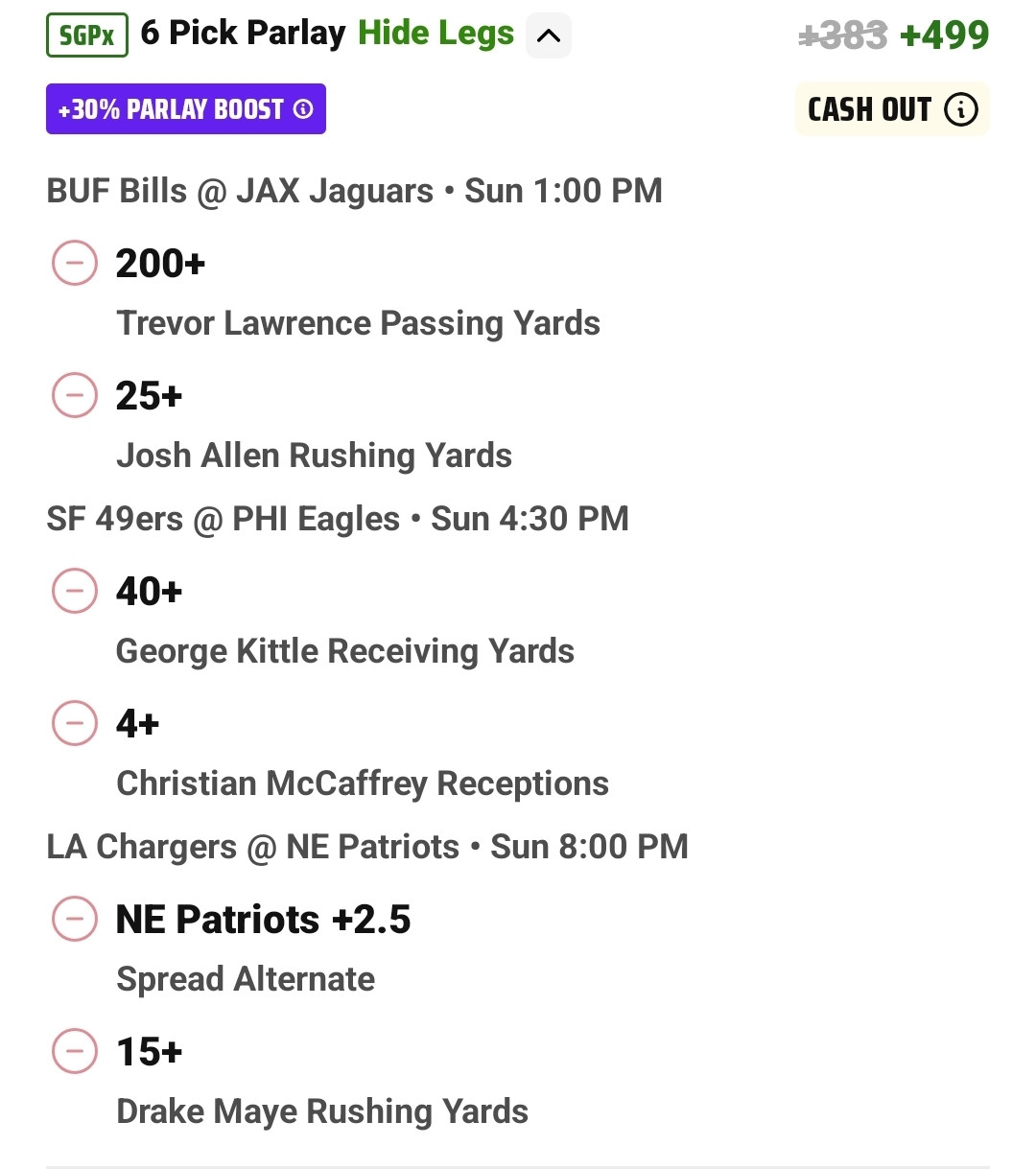
Task: Click the status circle beside Josh Allen 25+
Action: pyautogui.click(x=75, y=395)
